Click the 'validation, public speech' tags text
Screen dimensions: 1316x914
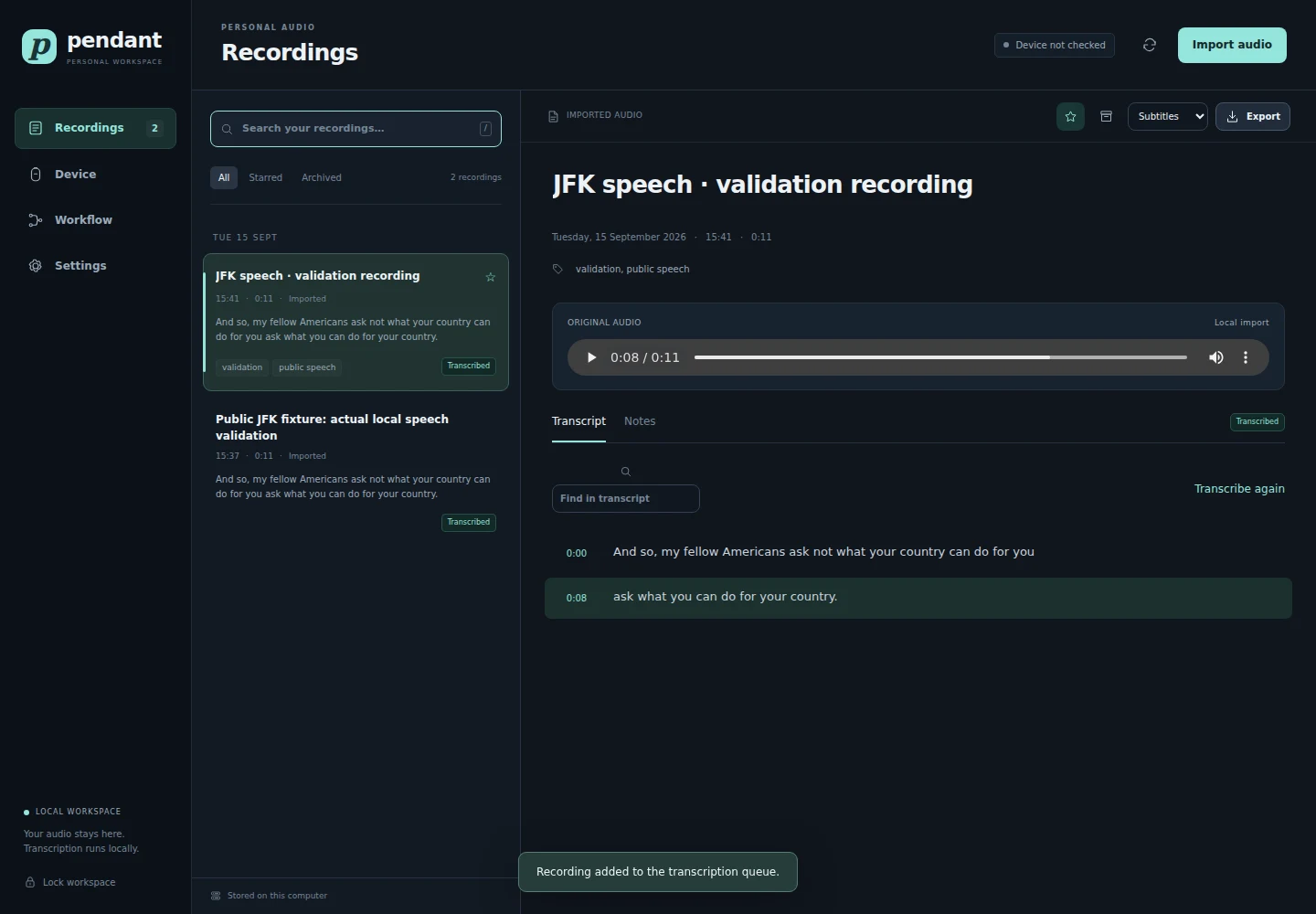pos(632,269)
